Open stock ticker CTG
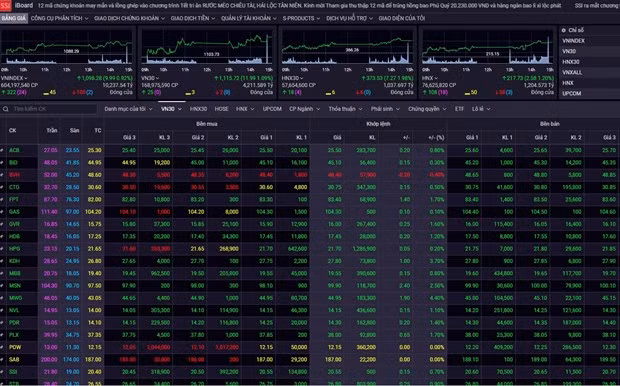The height and width of the screenshot is (386, 620). tap(14, 187)
